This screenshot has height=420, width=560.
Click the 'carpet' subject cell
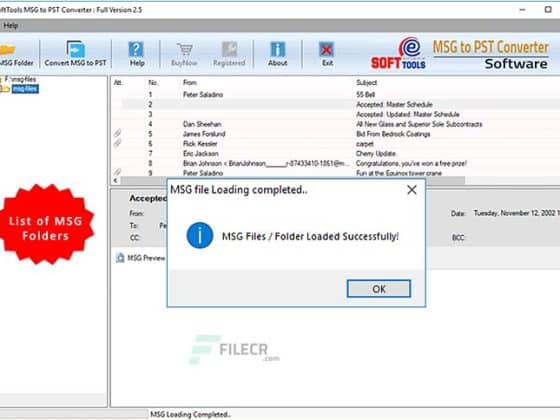pyautogui.click(x=365, y=144)
